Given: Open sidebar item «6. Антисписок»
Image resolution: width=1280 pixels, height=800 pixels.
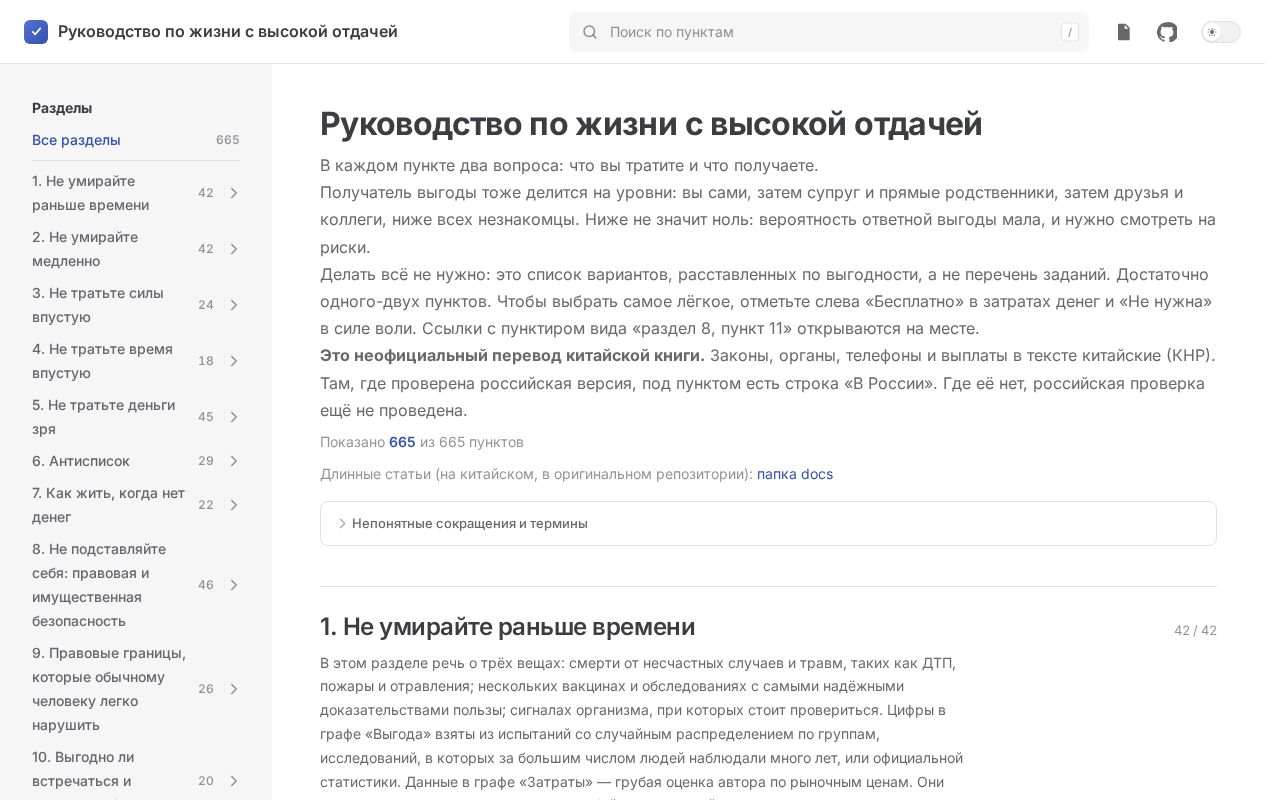Looking at the screenshot, I should click(81, 461).
